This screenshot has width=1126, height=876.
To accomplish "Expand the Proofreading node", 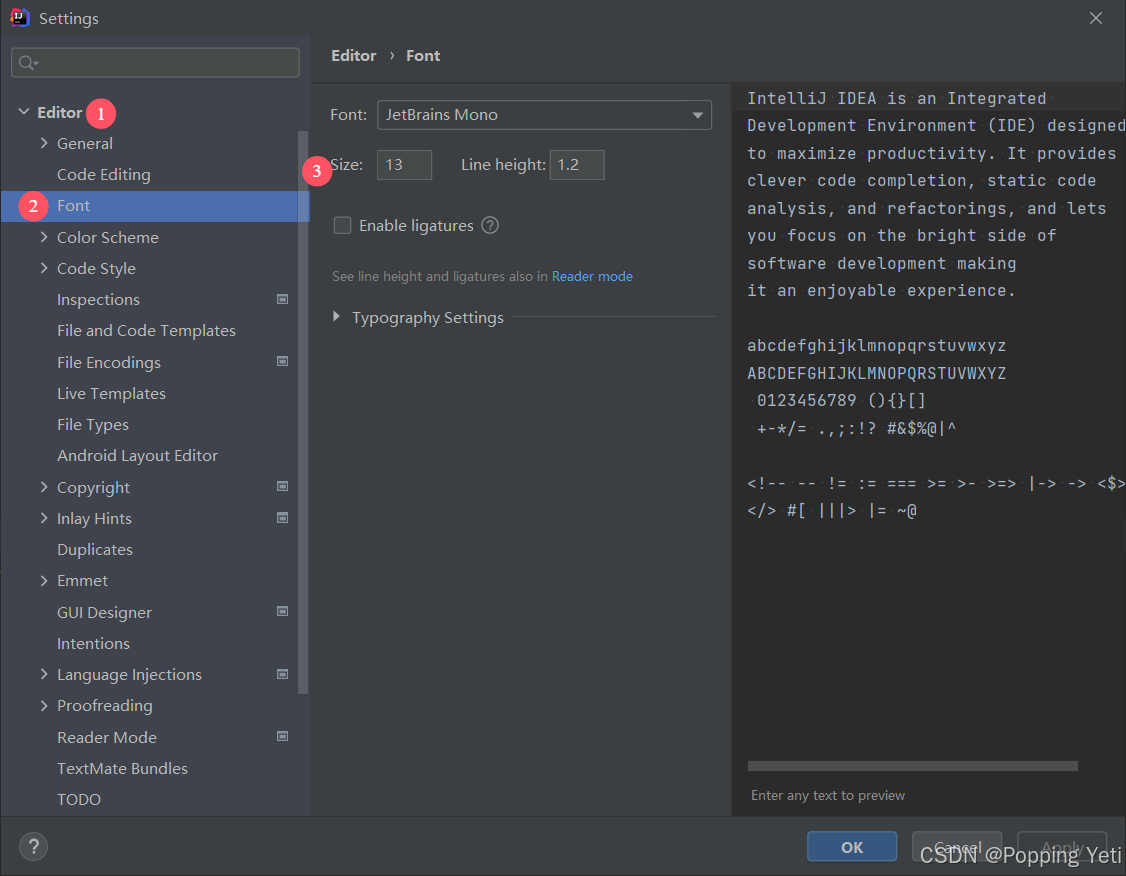I will coord(44,705).
